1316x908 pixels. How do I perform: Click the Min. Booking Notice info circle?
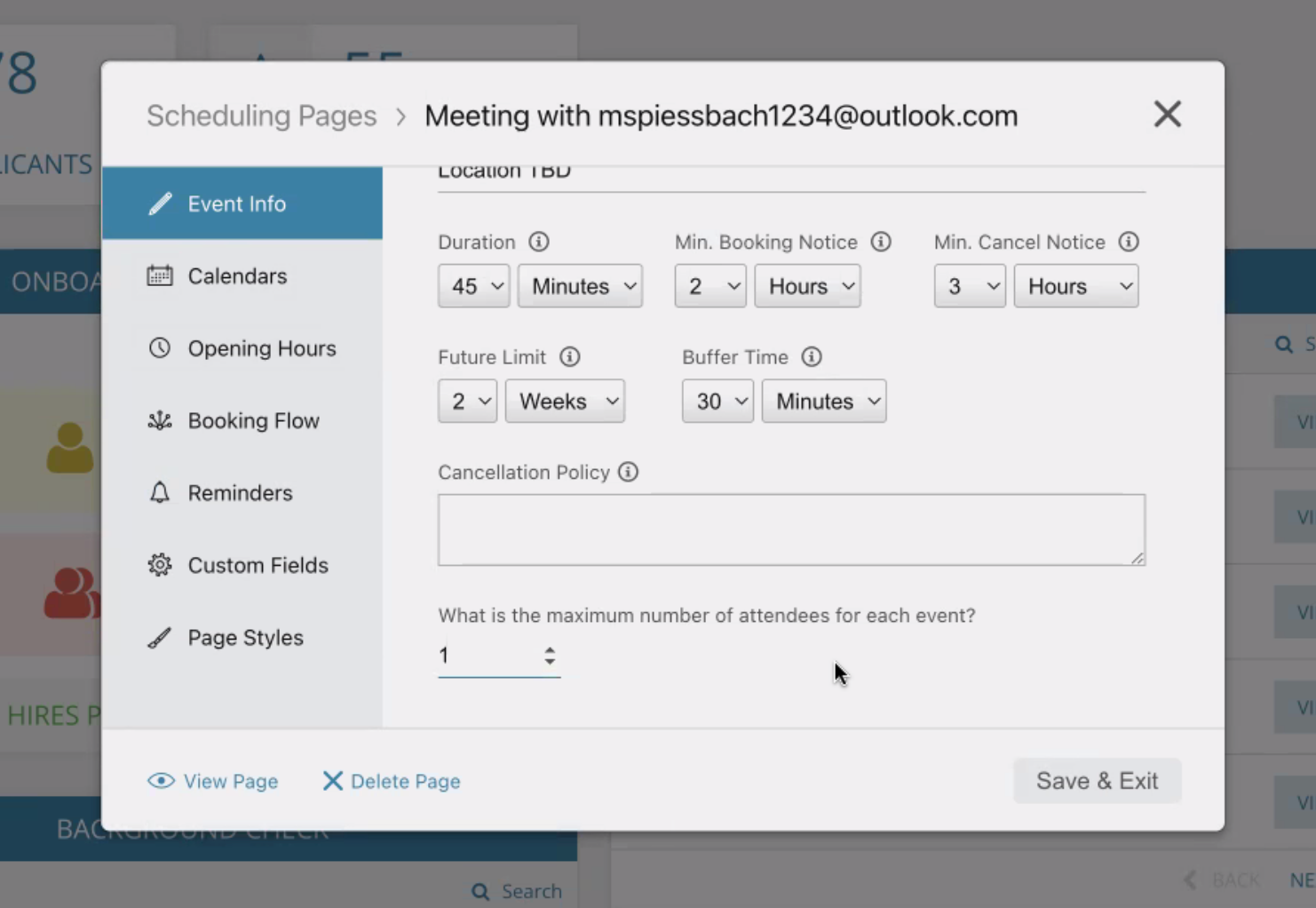click(x=881, y=242)
